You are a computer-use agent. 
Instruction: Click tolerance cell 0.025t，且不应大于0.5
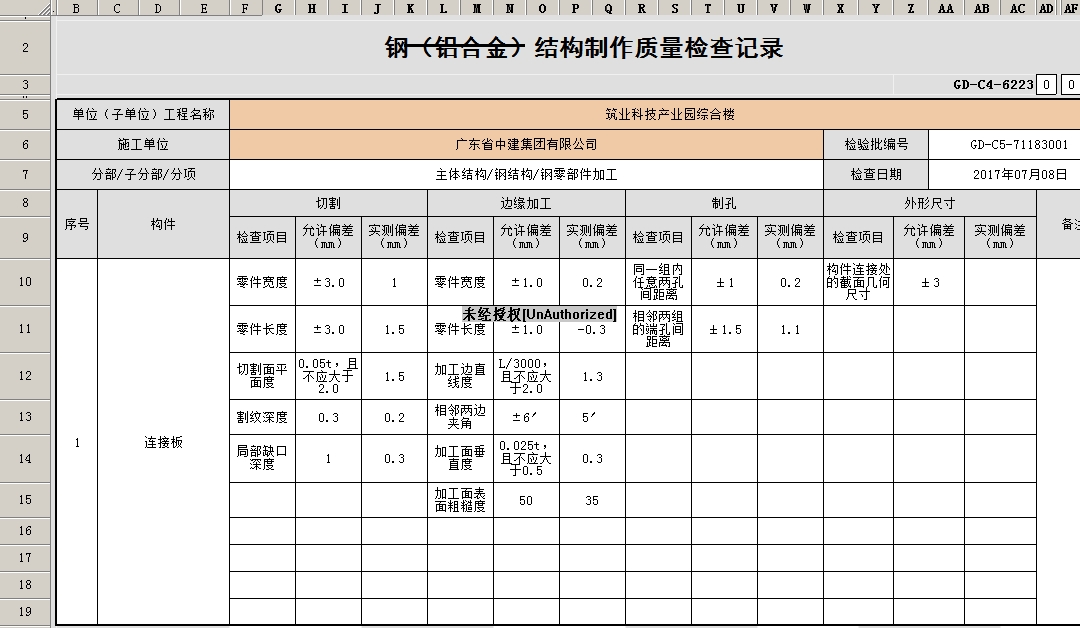pos(526,458)
